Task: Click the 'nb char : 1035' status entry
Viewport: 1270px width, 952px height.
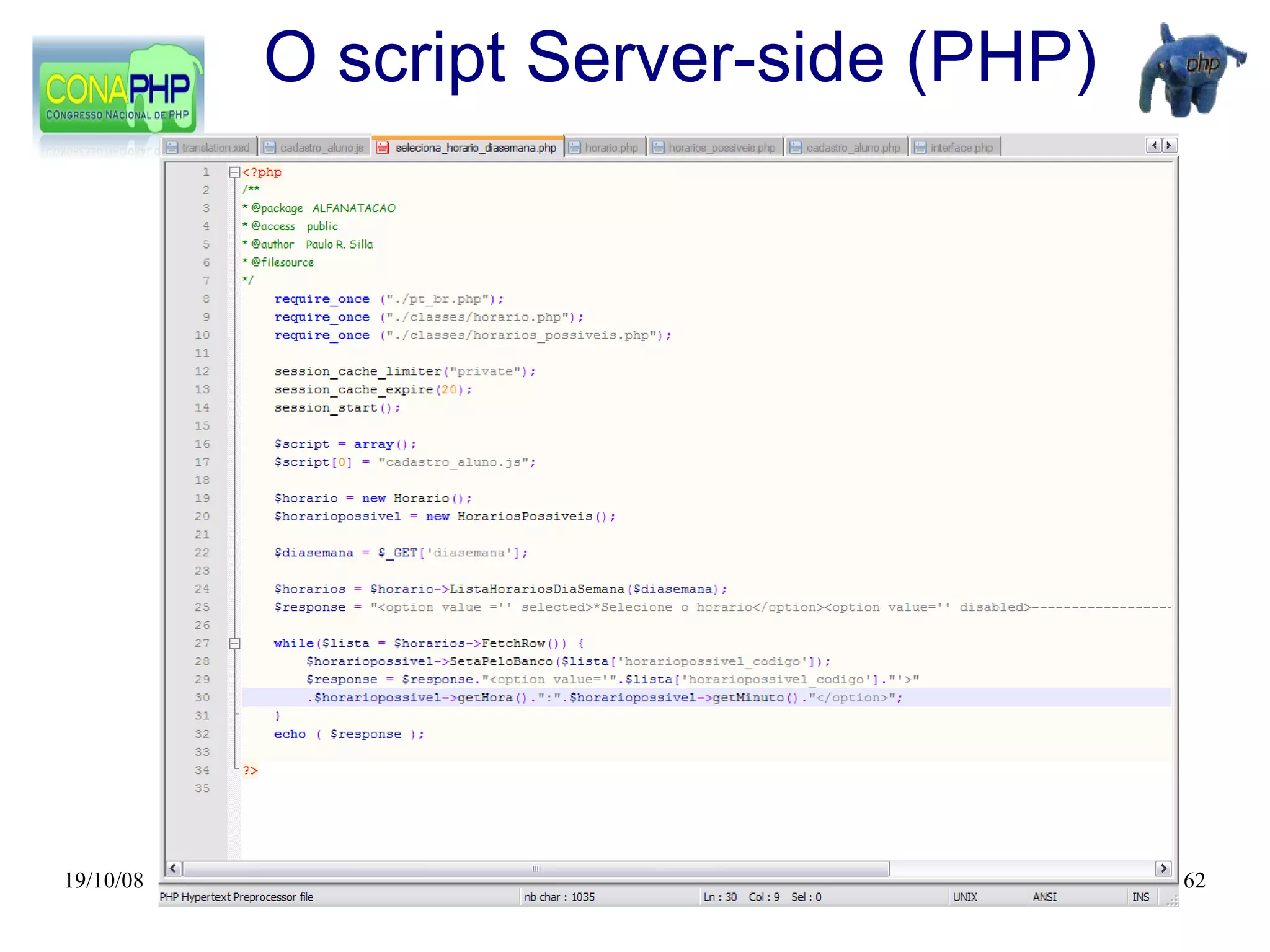Action: click(x=559, y=897)
